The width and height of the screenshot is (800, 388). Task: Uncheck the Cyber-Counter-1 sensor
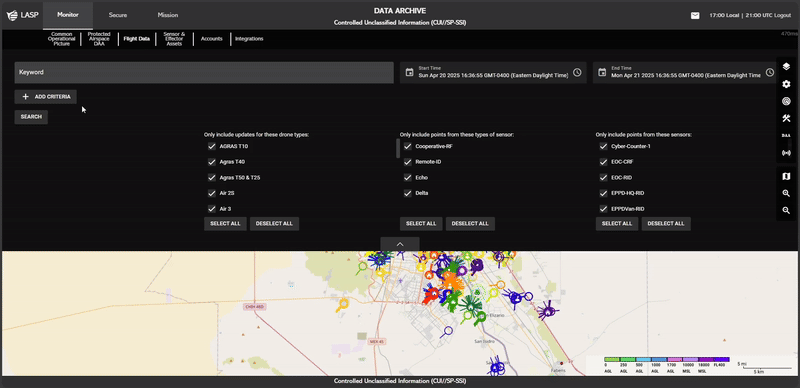pyautogui.click(x=604, y=147)
